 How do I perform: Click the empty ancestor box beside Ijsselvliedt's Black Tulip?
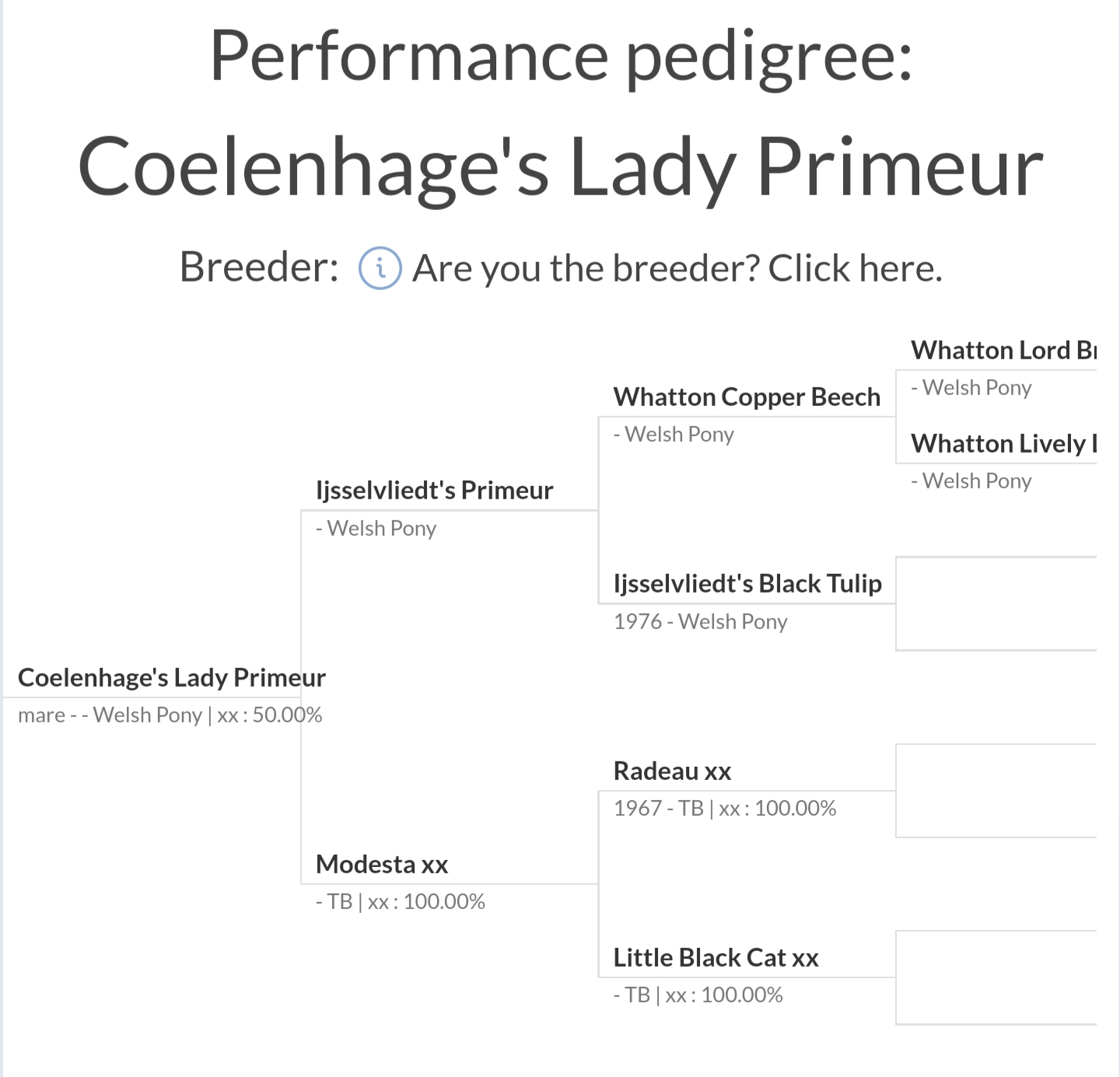tap(996, 603)
